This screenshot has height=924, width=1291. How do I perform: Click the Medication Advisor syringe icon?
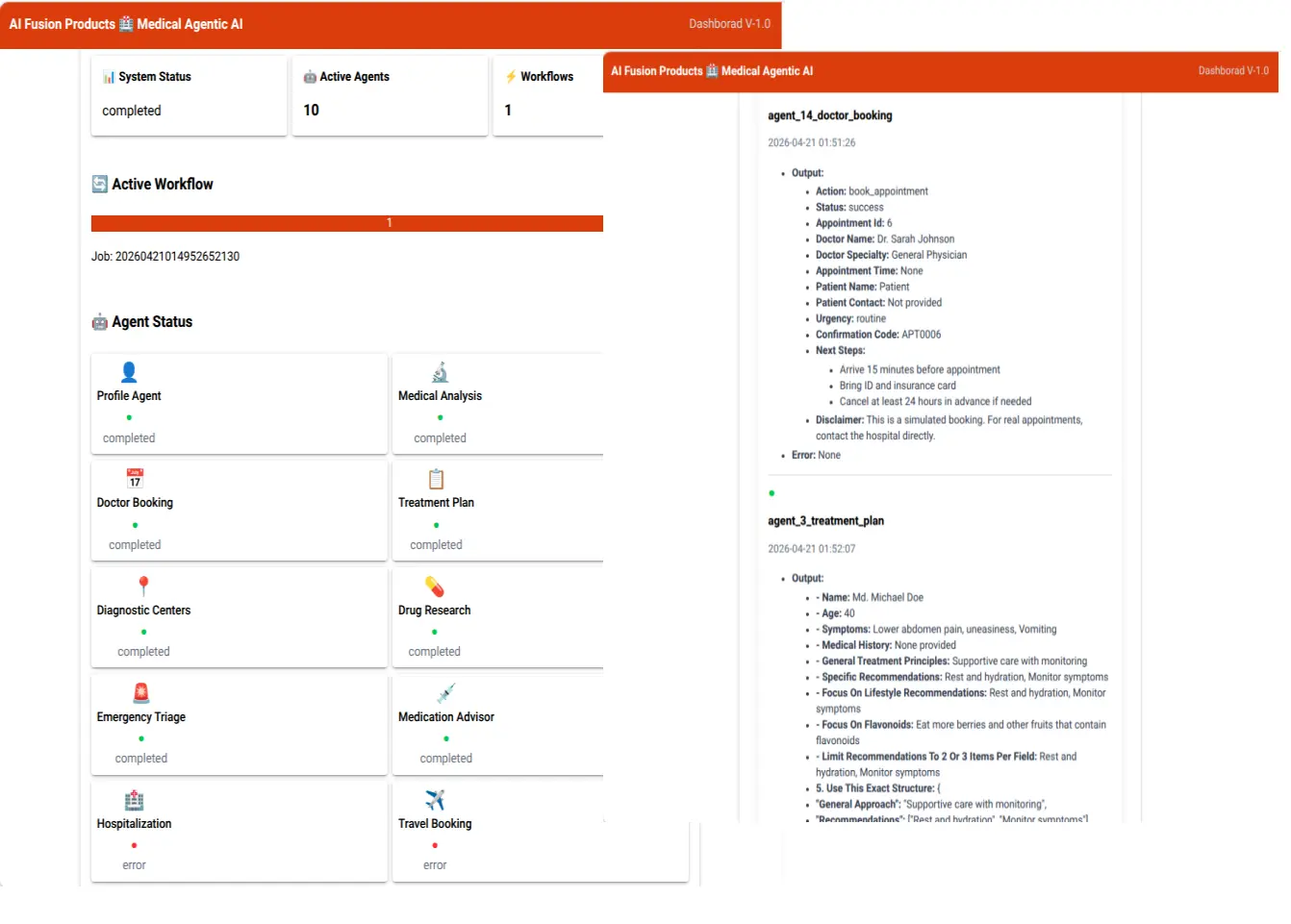point(445,693)
